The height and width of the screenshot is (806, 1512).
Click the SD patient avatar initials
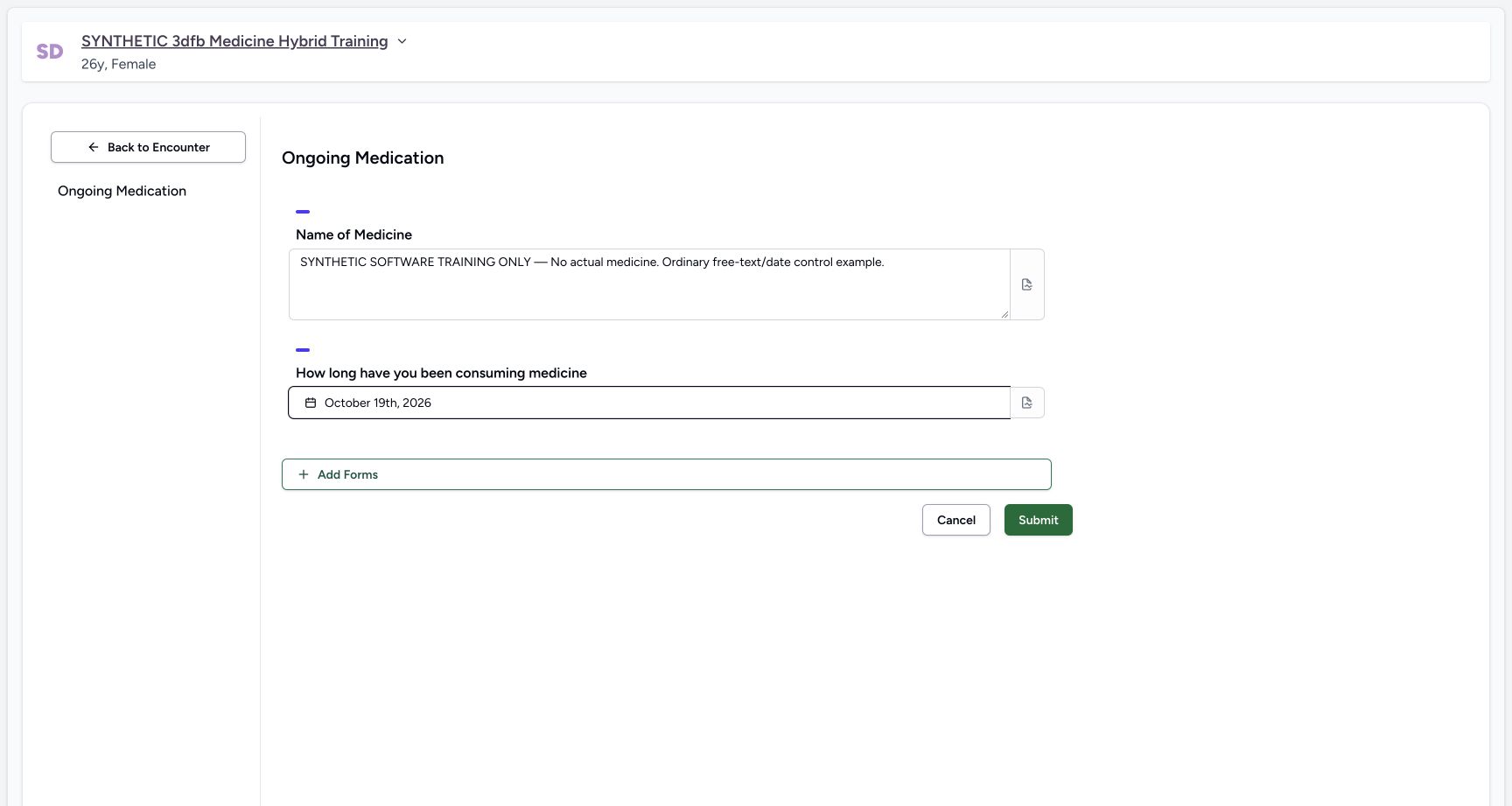pyautogui.click(x=50, y=52)
